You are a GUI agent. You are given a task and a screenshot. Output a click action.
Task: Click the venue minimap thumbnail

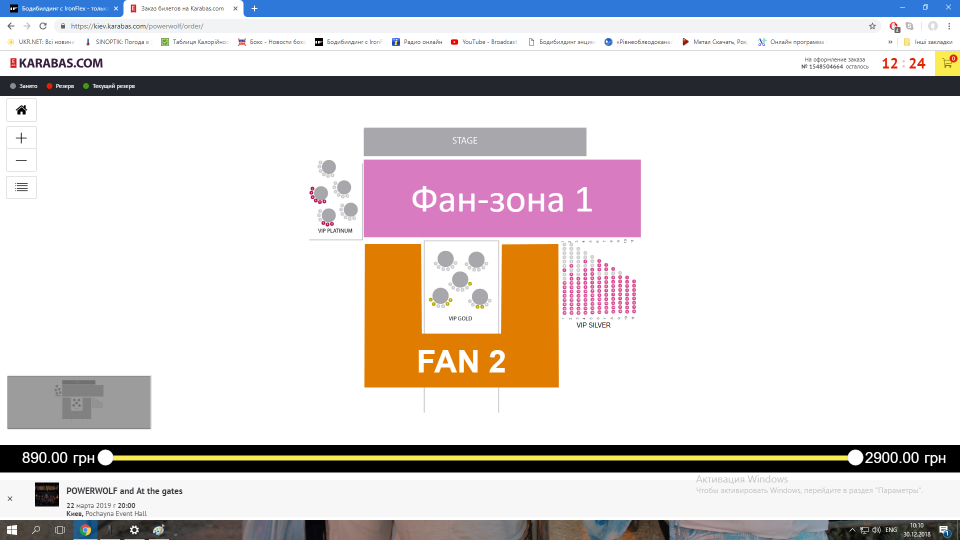(79, 402)
